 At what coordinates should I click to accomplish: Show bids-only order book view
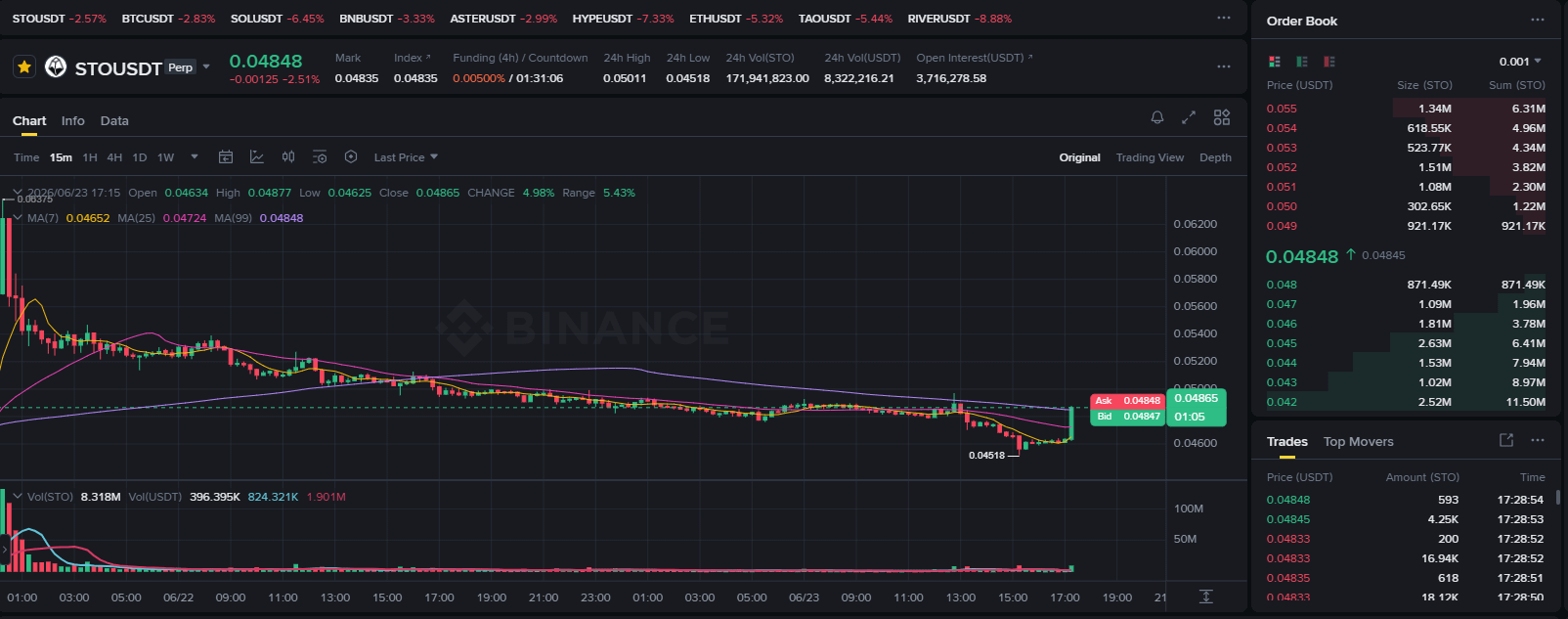click(x=1301, y=62)
